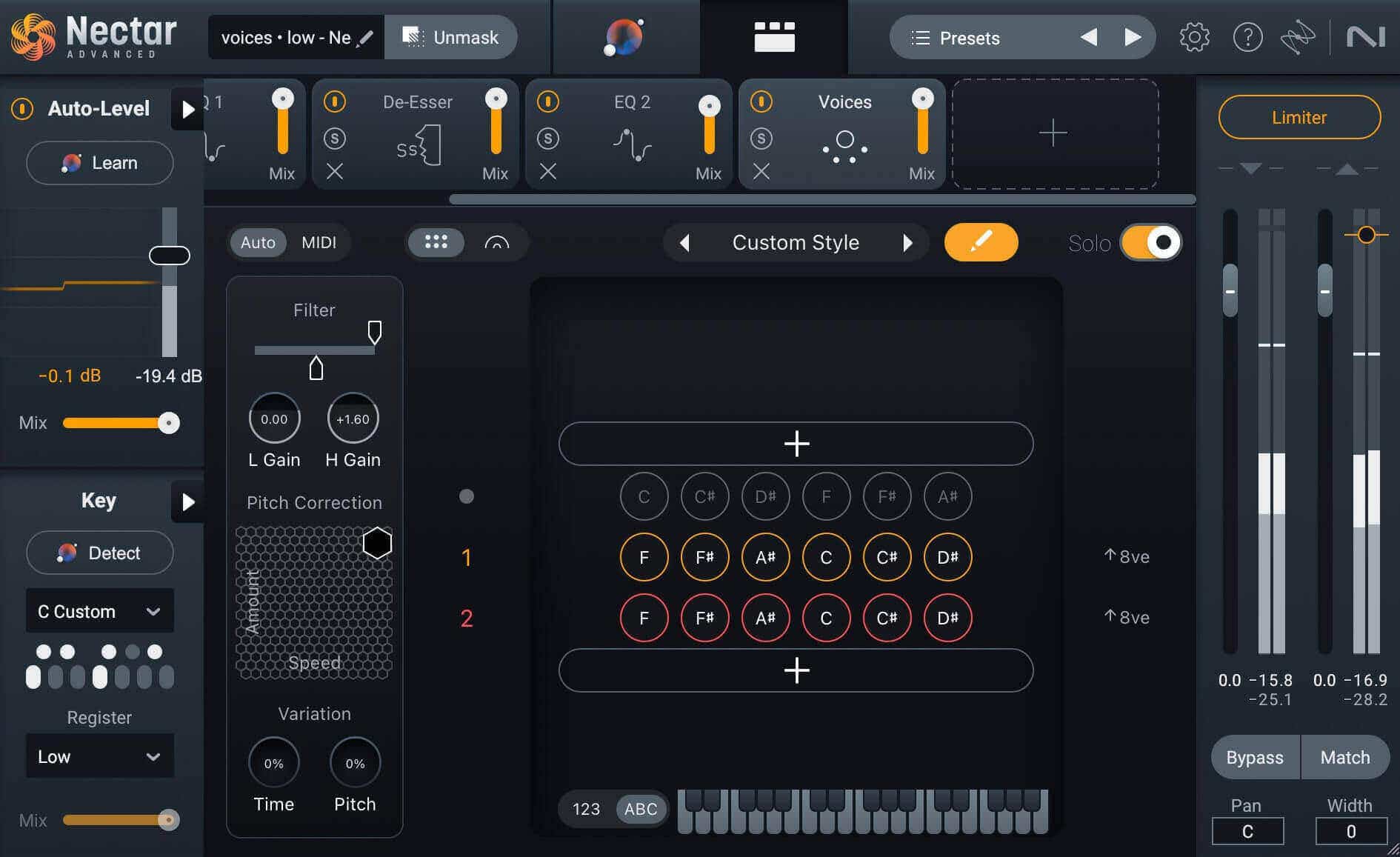Screen dimensions: 1400x857
Task: Open the Vocal Assistant orb icon
Action: (x=624, y=37)
